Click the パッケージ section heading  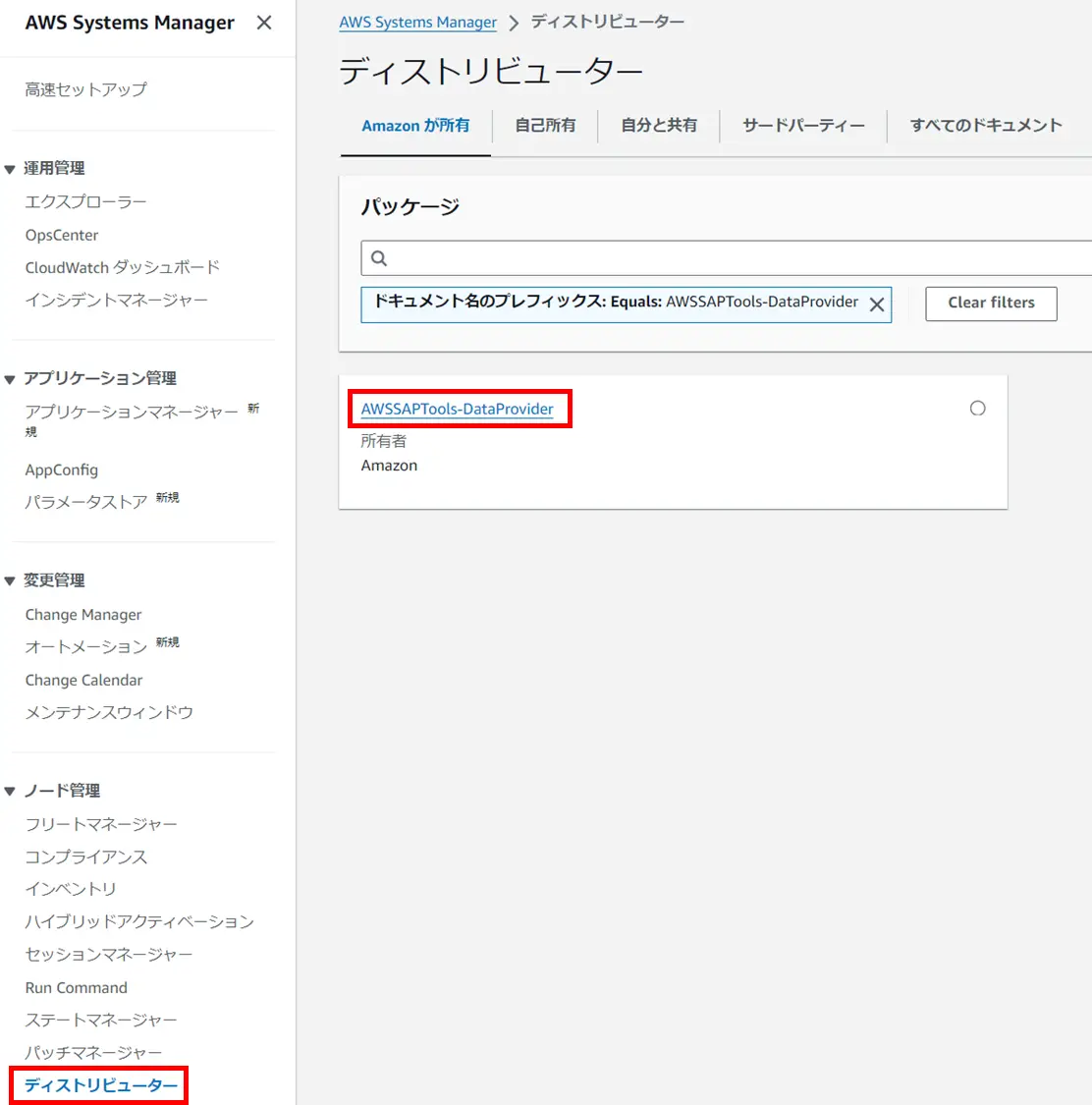tap(410, 207)
